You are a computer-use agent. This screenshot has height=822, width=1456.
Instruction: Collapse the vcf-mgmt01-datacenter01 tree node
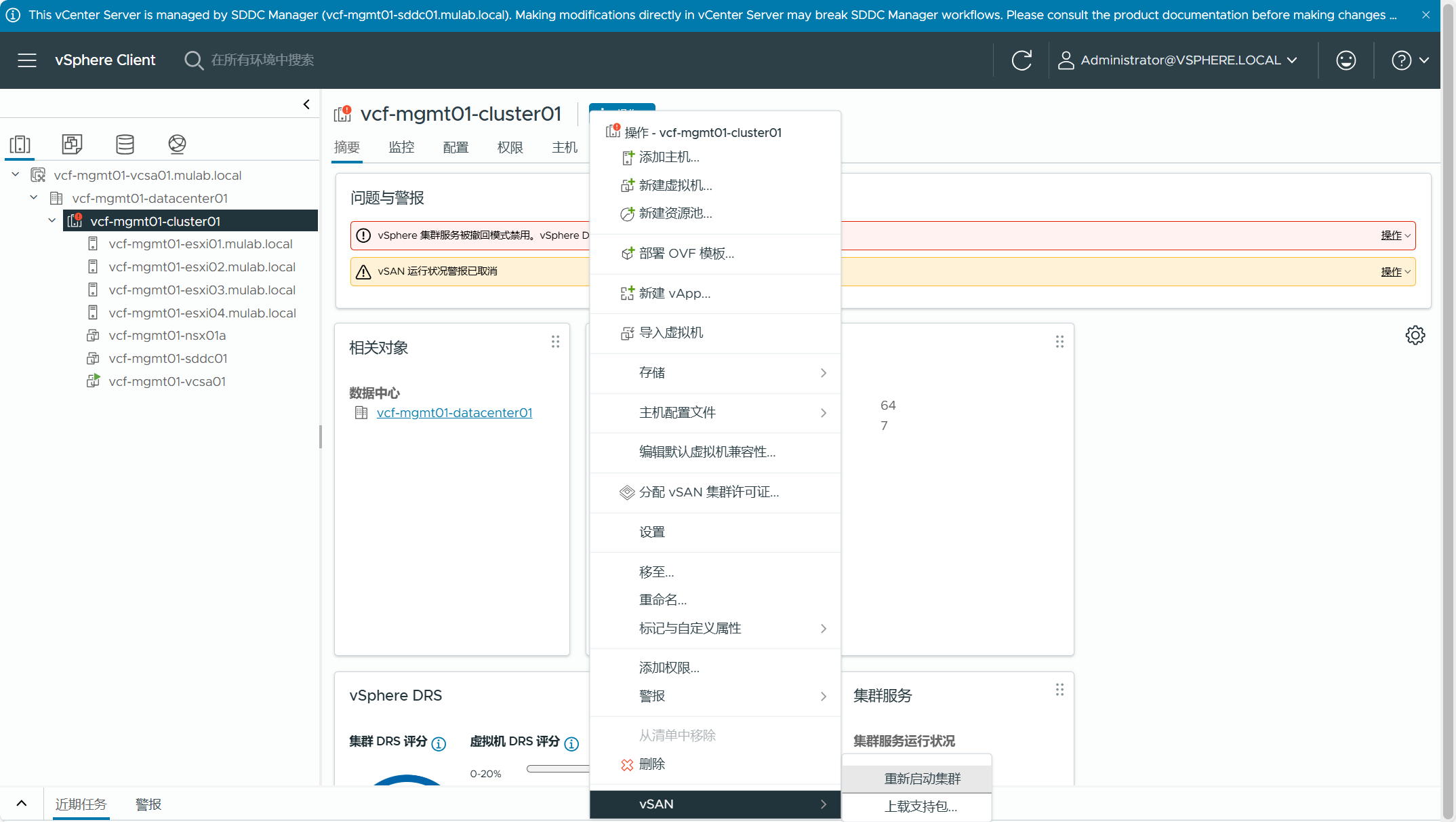(x=34, y=198)
